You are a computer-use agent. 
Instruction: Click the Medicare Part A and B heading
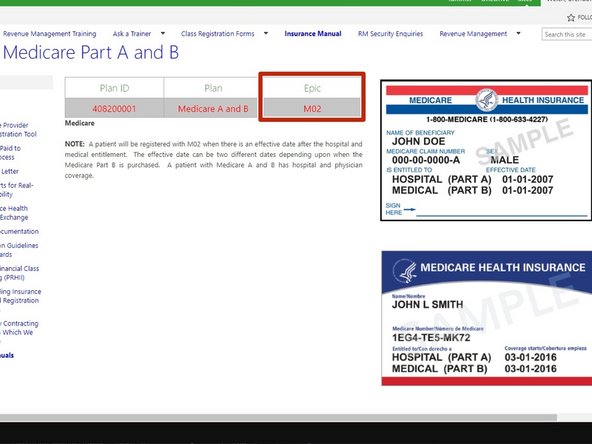[91, 52]
